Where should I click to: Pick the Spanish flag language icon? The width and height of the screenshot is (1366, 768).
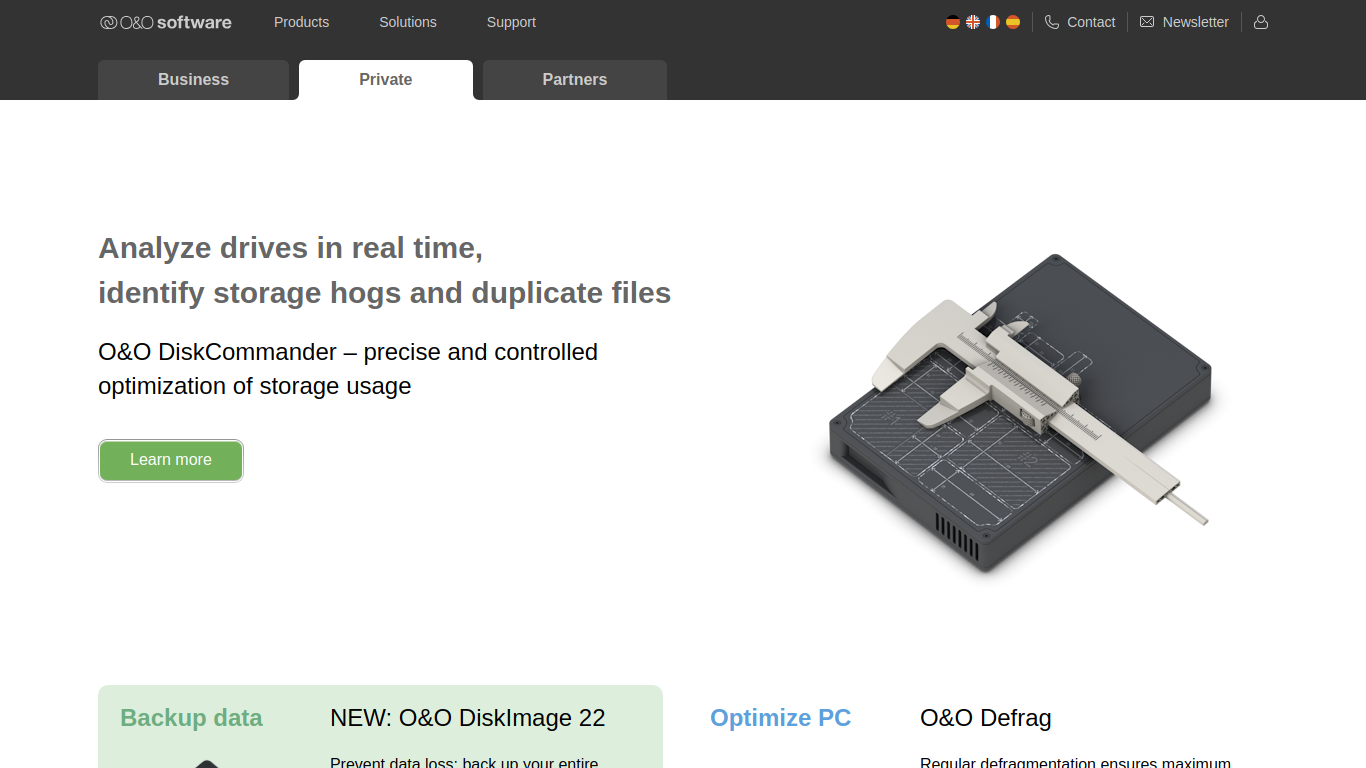pyautogui.click(x=1013, y=22)
